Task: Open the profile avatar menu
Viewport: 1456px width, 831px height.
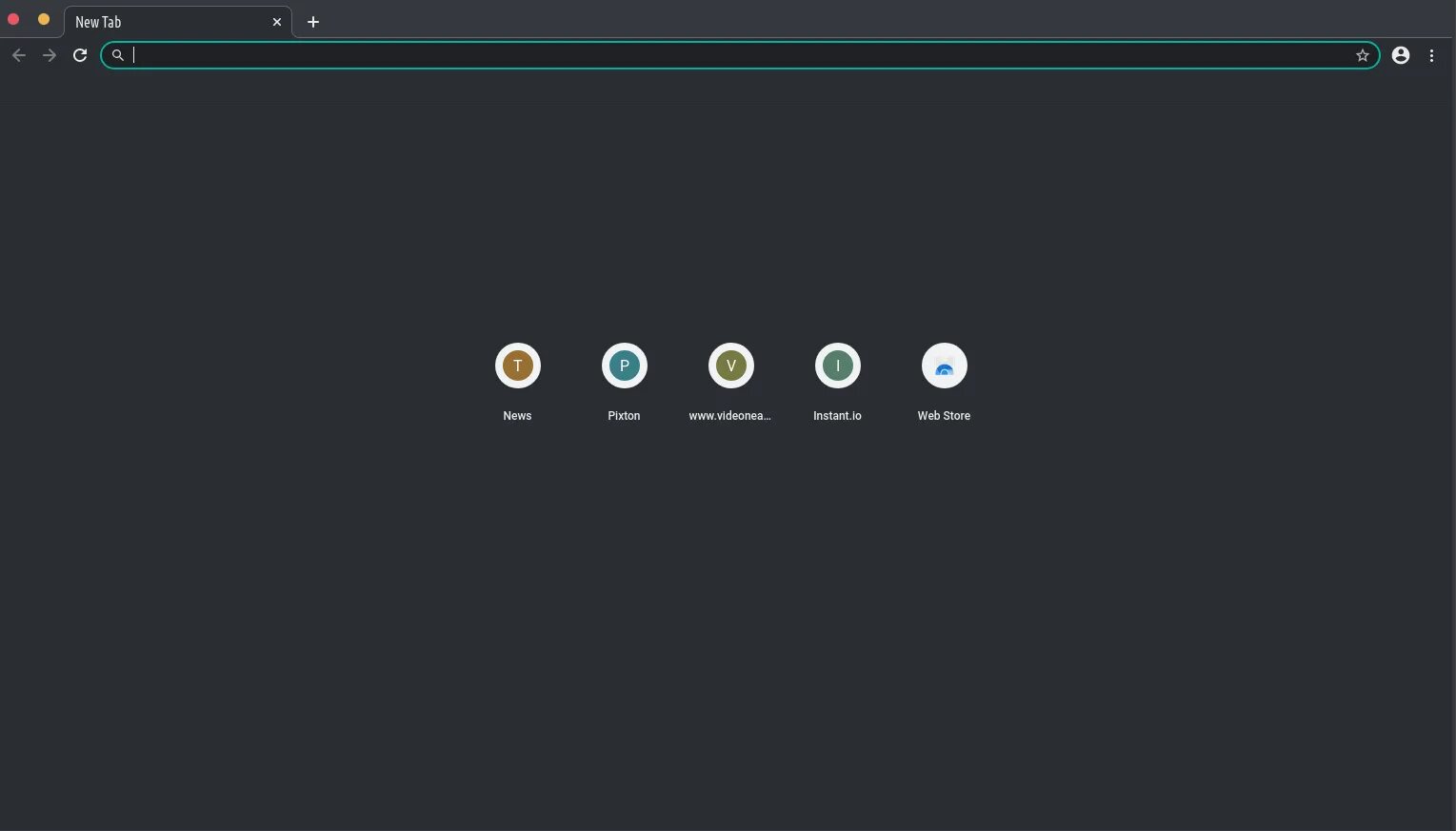Action: coord(1401,55)
